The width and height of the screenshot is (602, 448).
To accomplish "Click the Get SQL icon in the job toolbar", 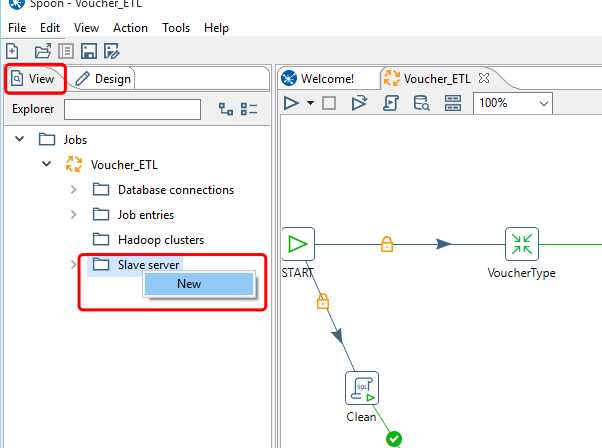I will 390,103.
